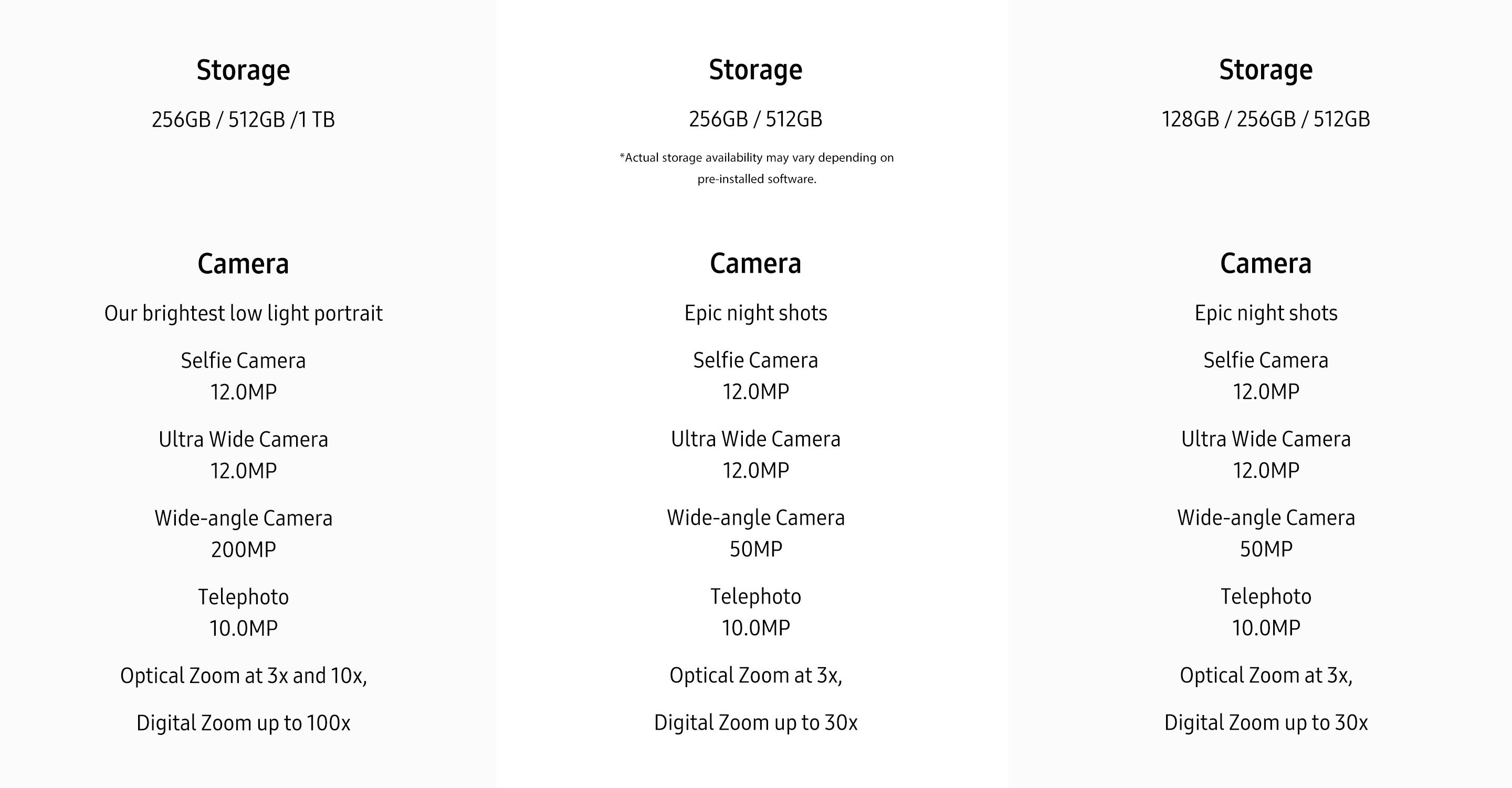Click the first column Storage heading
The width and height of the screenshot is (1512, 788).
243,70
